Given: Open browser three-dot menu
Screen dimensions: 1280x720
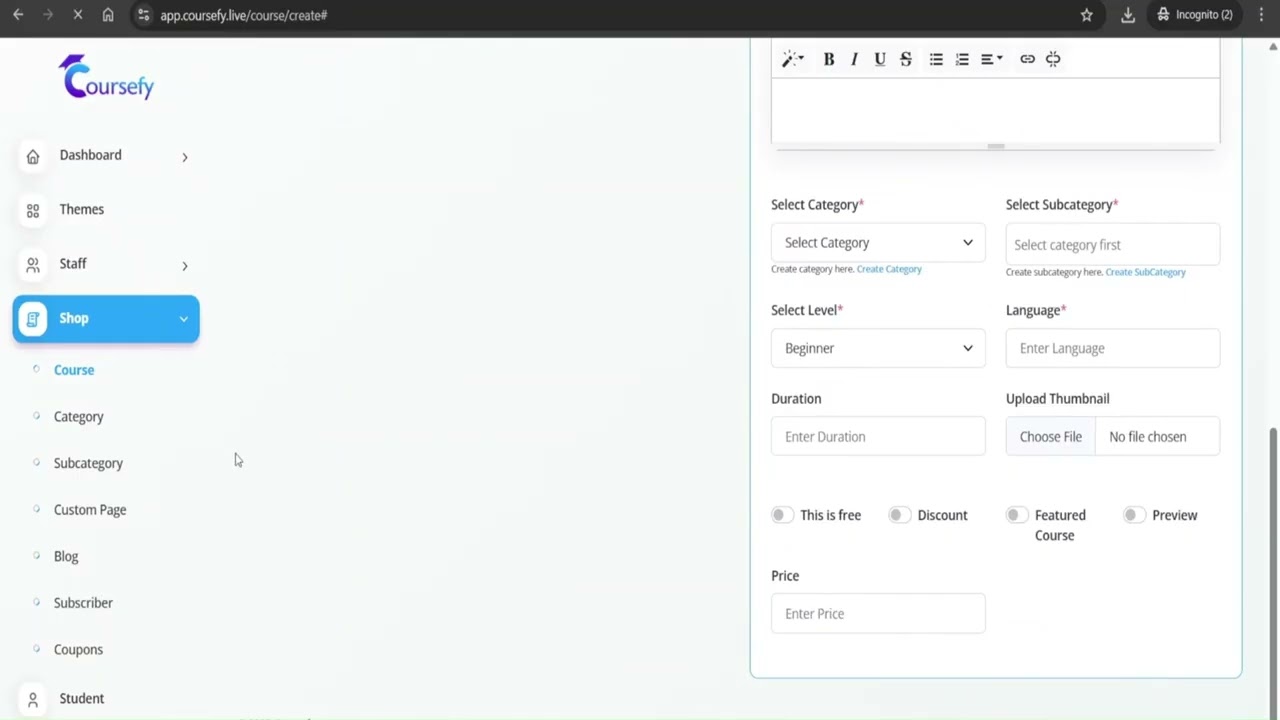Looking at the screenshot, I should [1261, 15].
